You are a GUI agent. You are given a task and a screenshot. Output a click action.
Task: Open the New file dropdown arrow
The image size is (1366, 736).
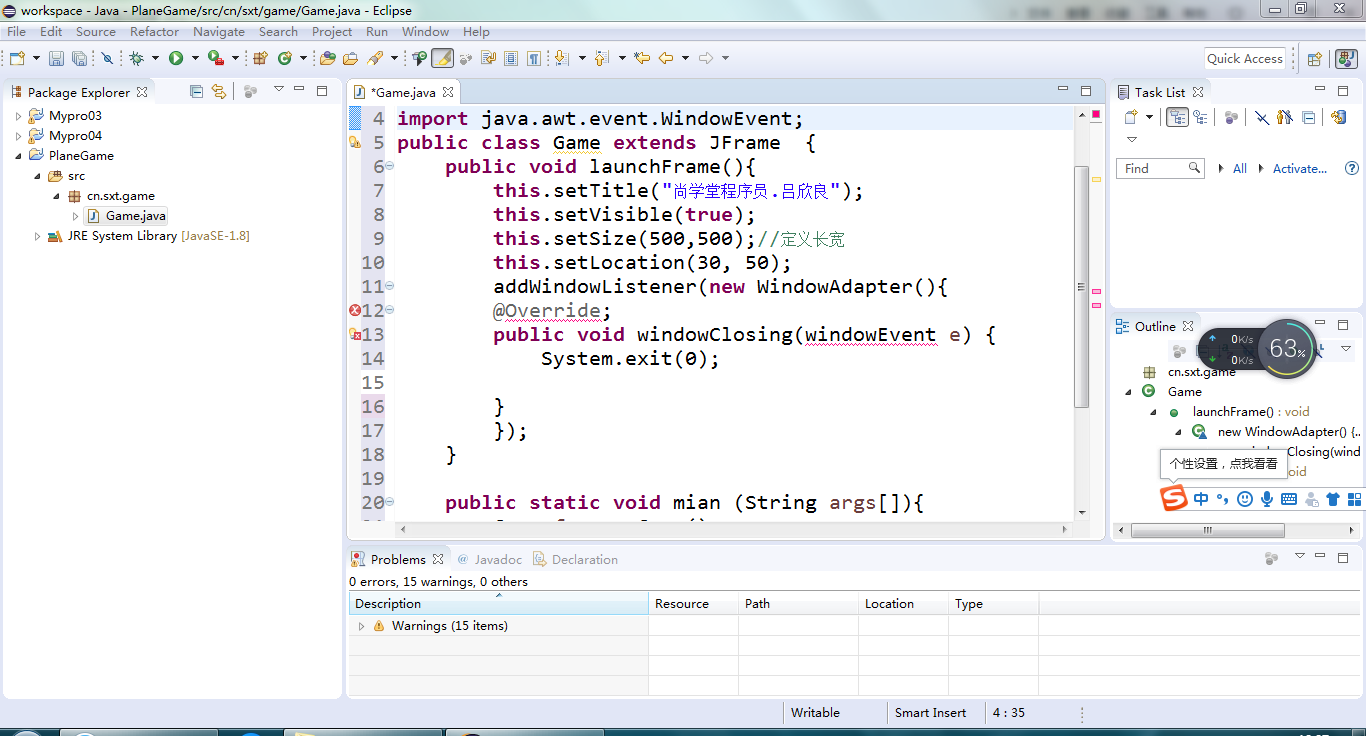[36, 58]
